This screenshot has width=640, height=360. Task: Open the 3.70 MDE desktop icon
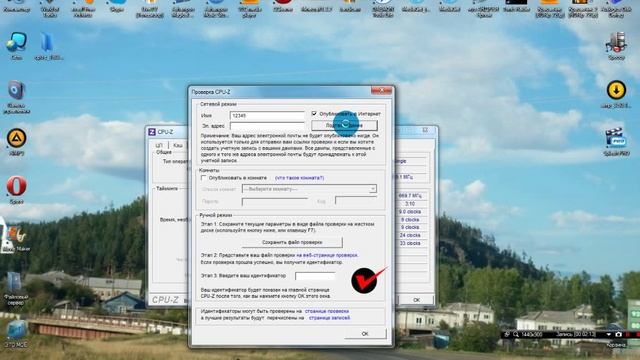click(16, 331)
